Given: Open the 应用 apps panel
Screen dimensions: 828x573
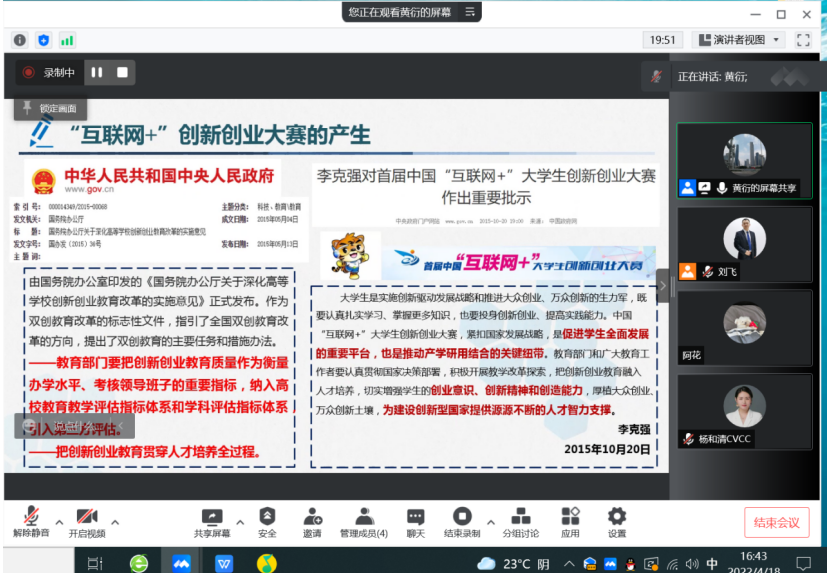Looking at the screenshot, I should click(x=570, y=521).
